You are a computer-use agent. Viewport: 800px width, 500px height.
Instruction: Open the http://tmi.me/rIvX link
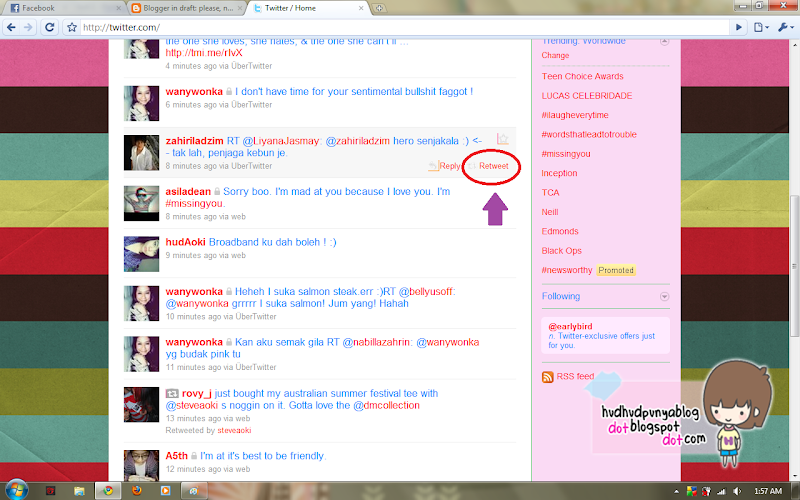(204, 53)
